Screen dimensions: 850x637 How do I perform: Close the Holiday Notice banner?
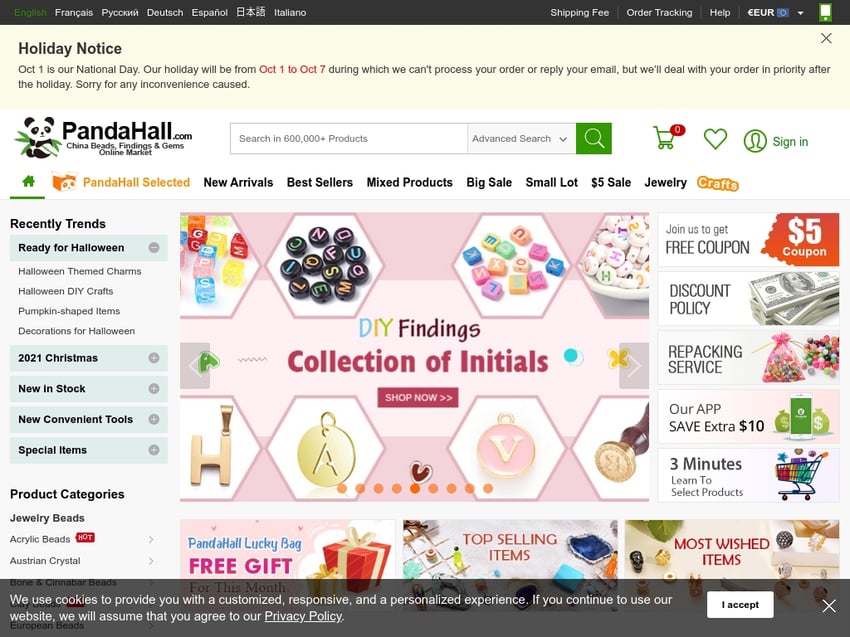(x=826, y=38)
